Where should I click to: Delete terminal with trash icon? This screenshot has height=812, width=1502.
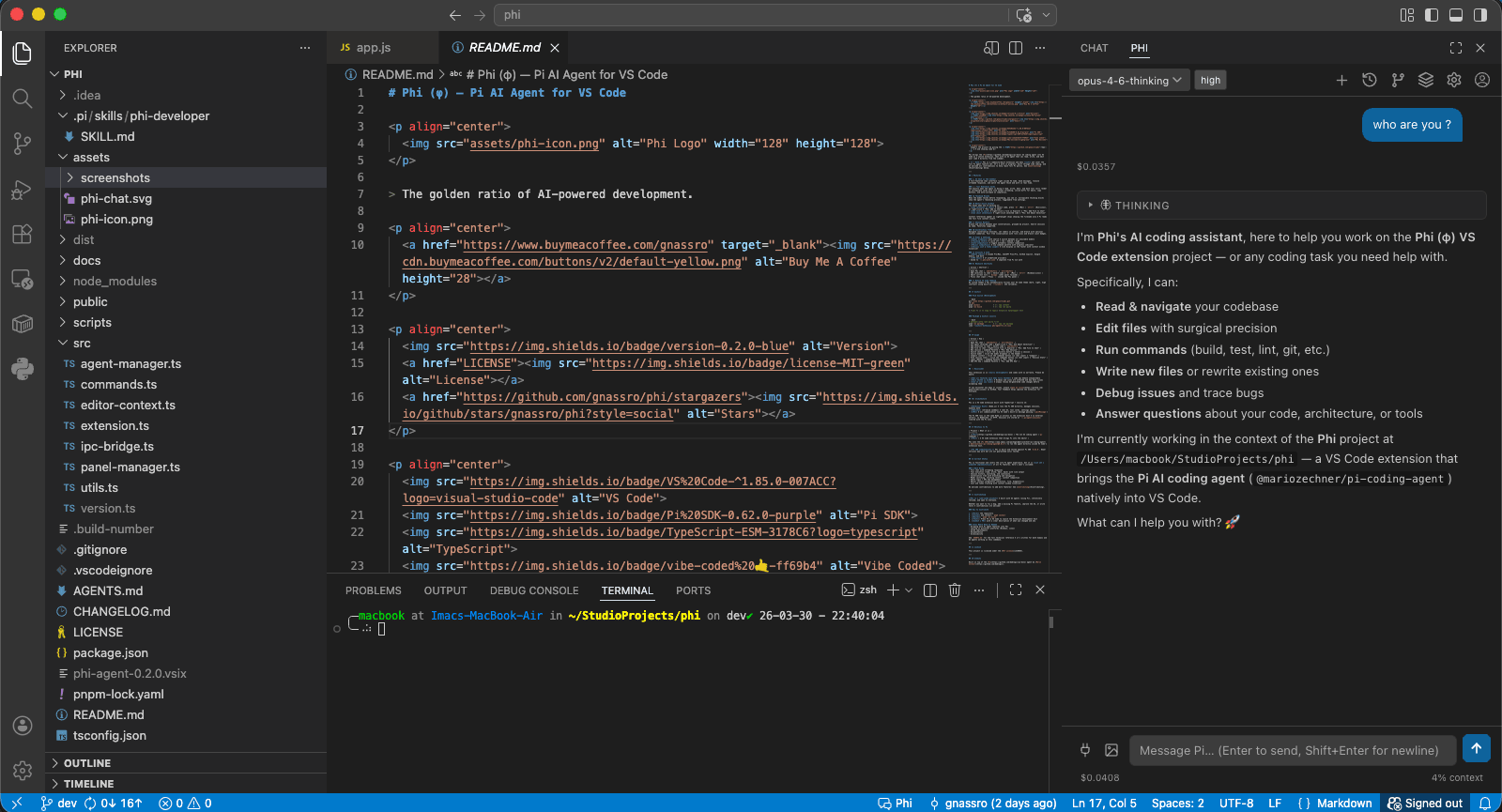tap(955, 590)
